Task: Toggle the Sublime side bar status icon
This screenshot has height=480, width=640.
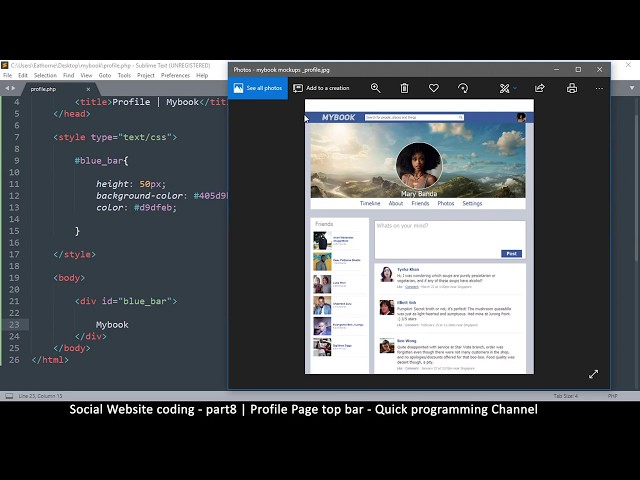Action: tap(9, 396)
